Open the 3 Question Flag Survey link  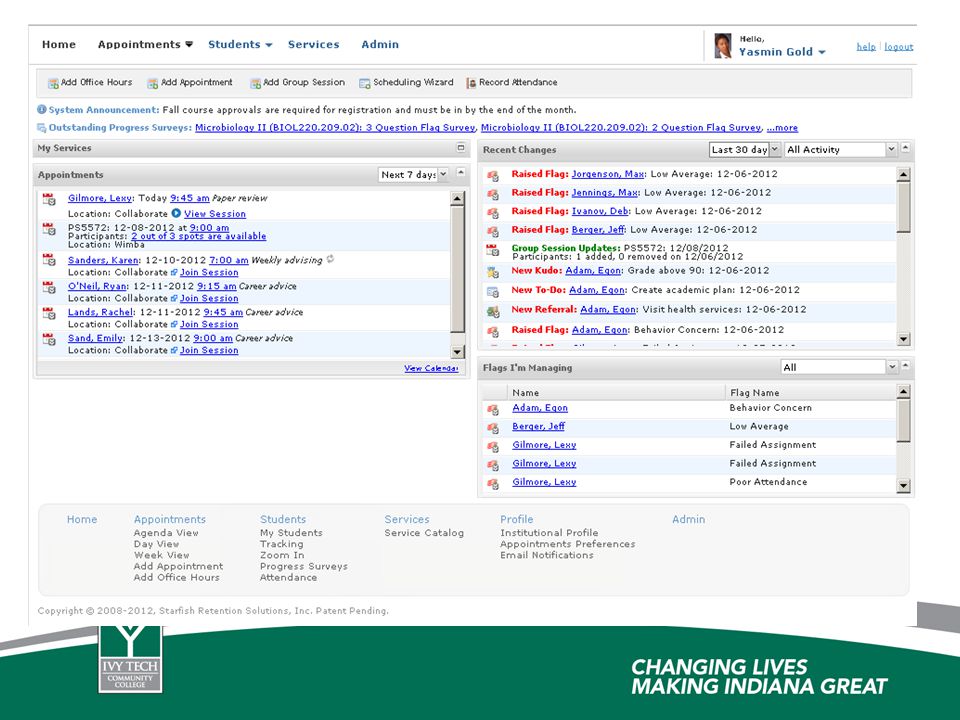point(335,127)
